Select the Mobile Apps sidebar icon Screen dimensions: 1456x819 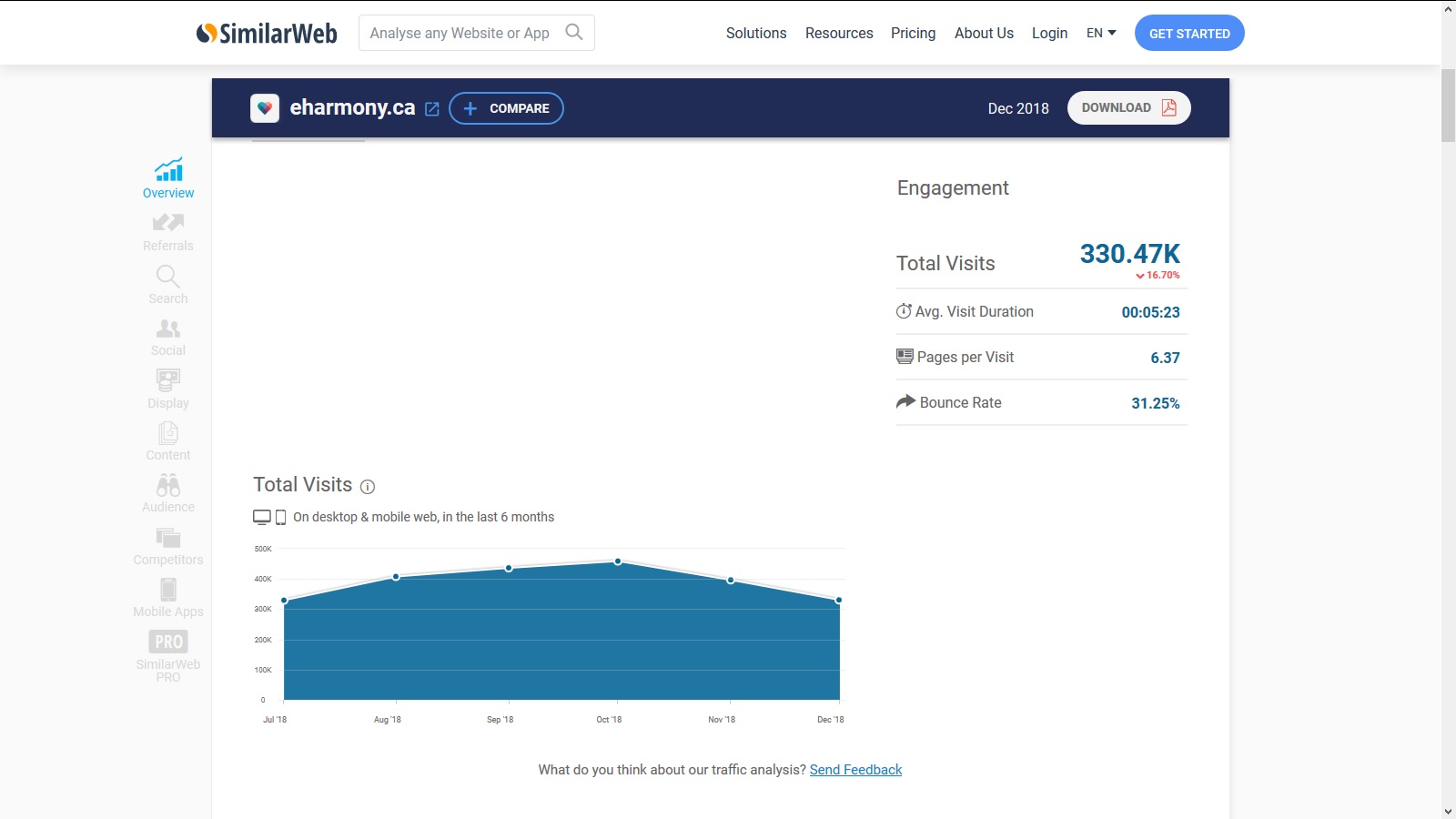(x=168, y=590)
